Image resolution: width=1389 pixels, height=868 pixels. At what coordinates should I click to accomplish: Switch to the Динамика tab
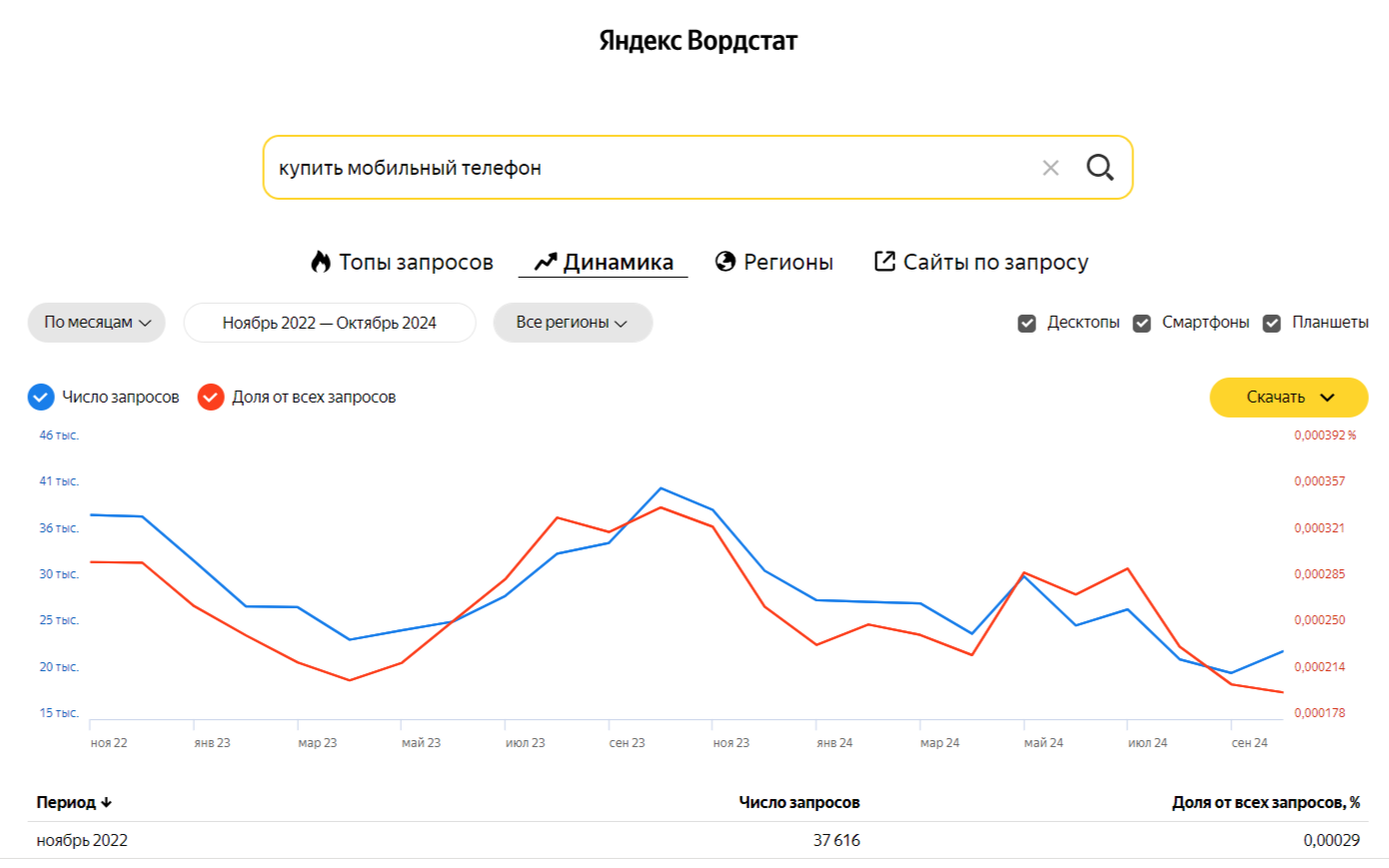click(x=604, y=262)
